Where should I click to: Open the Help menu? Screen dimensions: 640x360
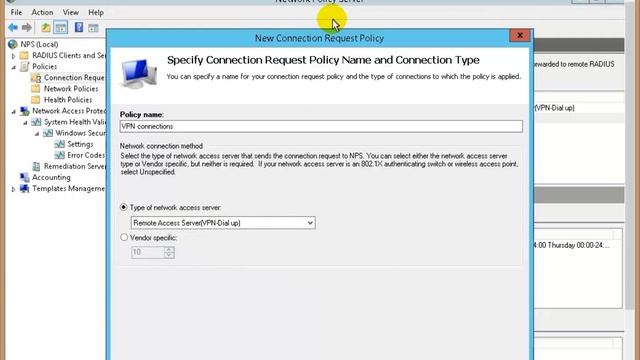[96, 12]
